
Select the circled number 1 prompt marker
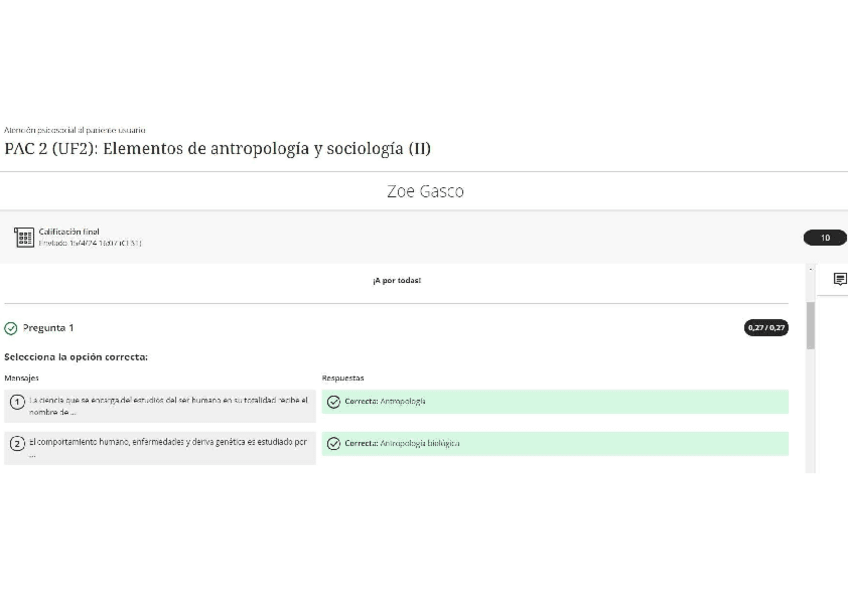click(17, 402)
